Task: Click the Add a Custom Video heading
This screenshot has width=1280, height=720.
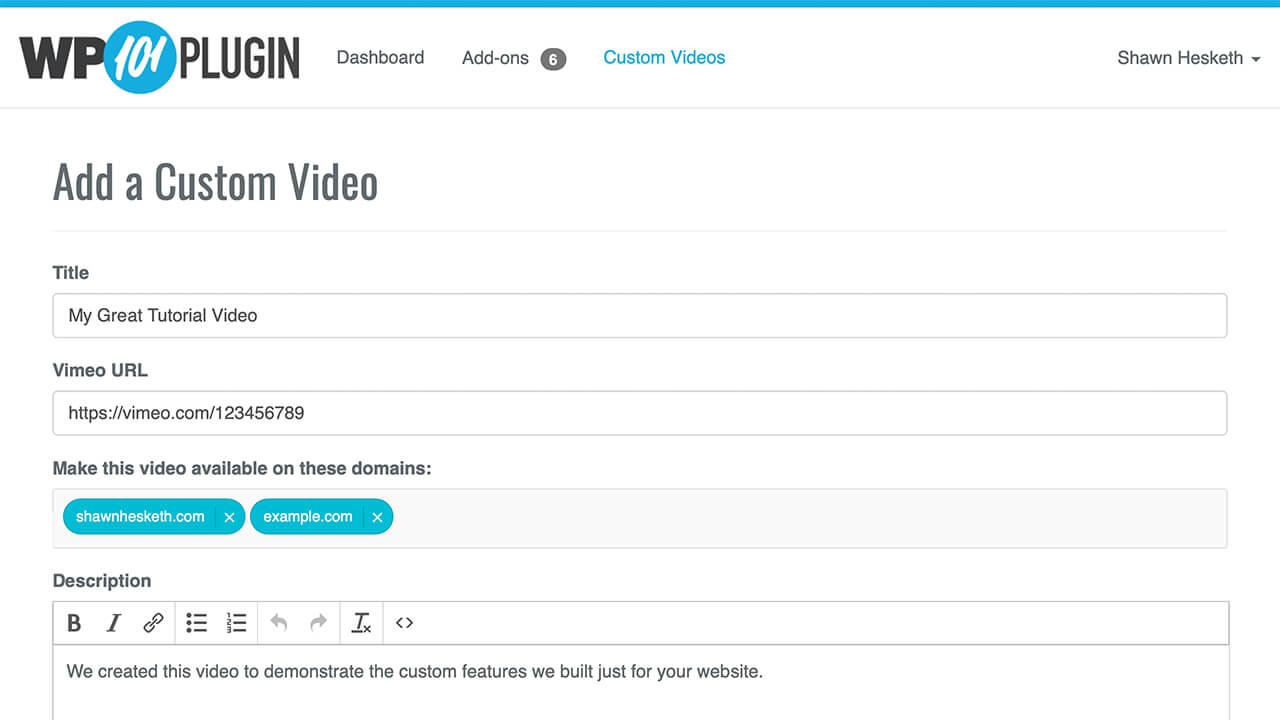Action: click(x=215, y=183)
